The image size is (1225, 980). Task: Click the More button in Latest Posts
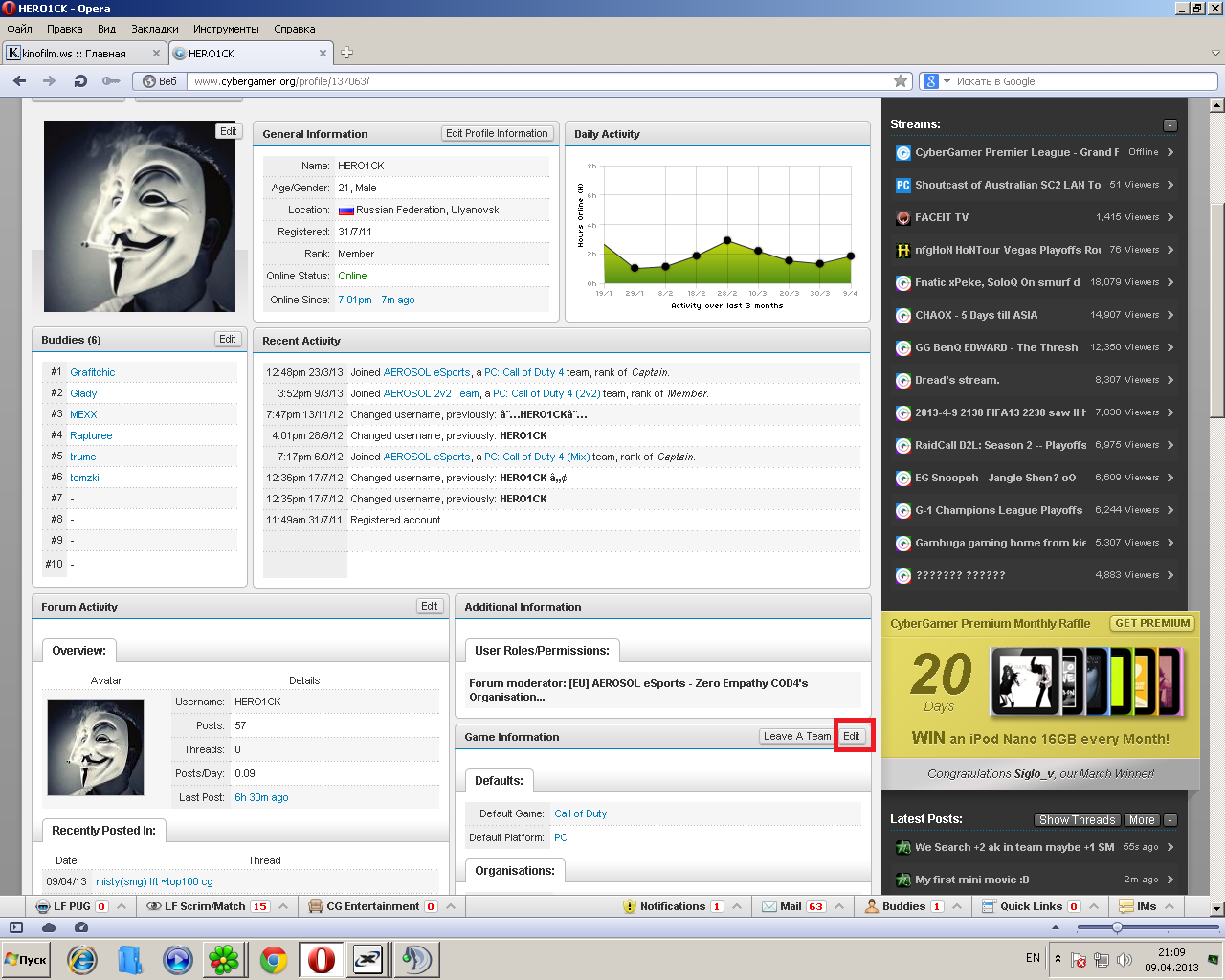coord(1141,820)
